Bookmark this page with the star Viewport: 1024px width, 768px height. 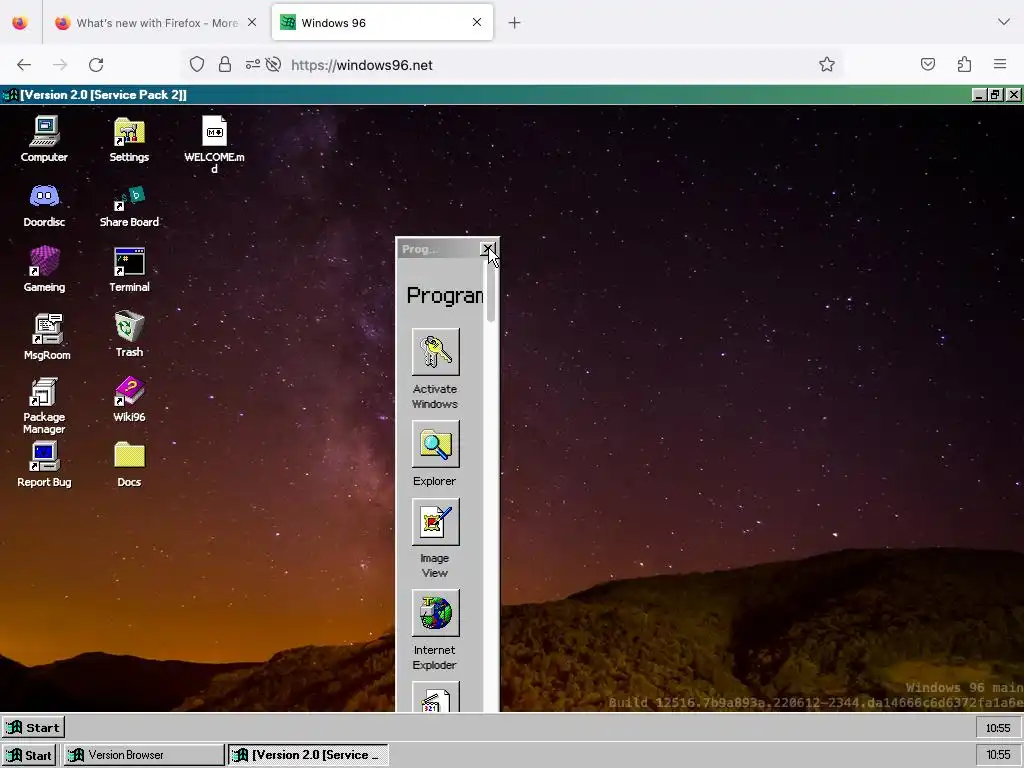827,65
